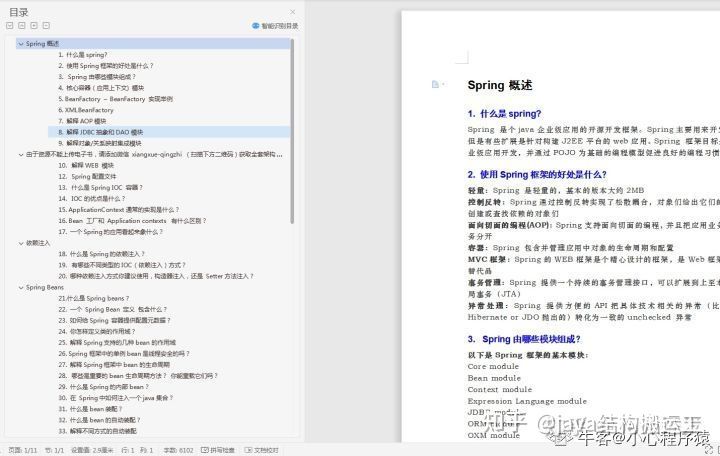Viewport: 720px width, 456px height.
Task: Collapse the Spring 概述 outline section
Action: [x=21, y=44]
